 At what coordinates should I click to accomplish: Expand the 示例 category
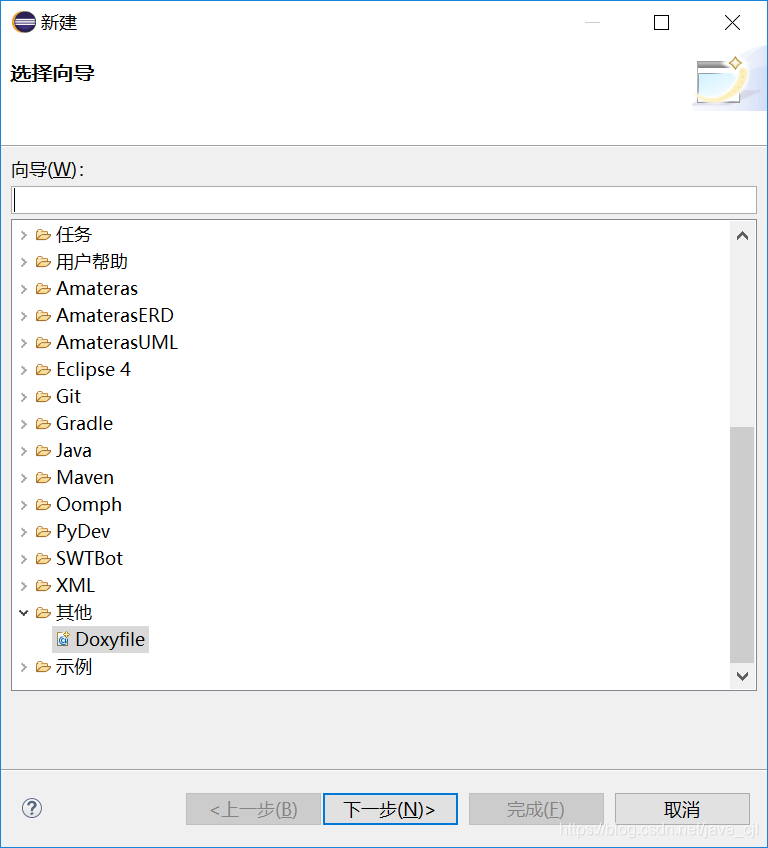point(23,667)
